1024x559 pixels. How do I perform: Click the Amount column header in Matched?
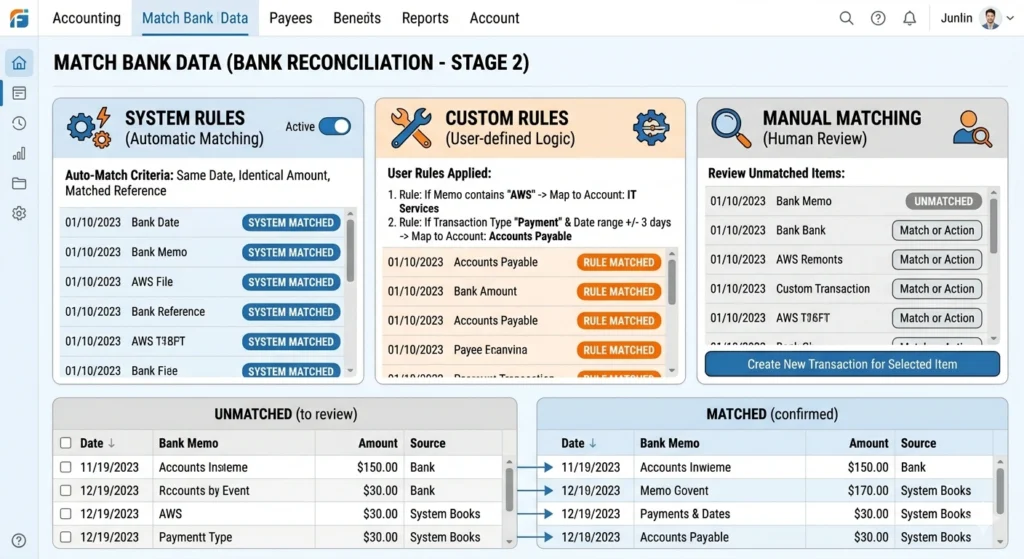(x=869, y=443)
